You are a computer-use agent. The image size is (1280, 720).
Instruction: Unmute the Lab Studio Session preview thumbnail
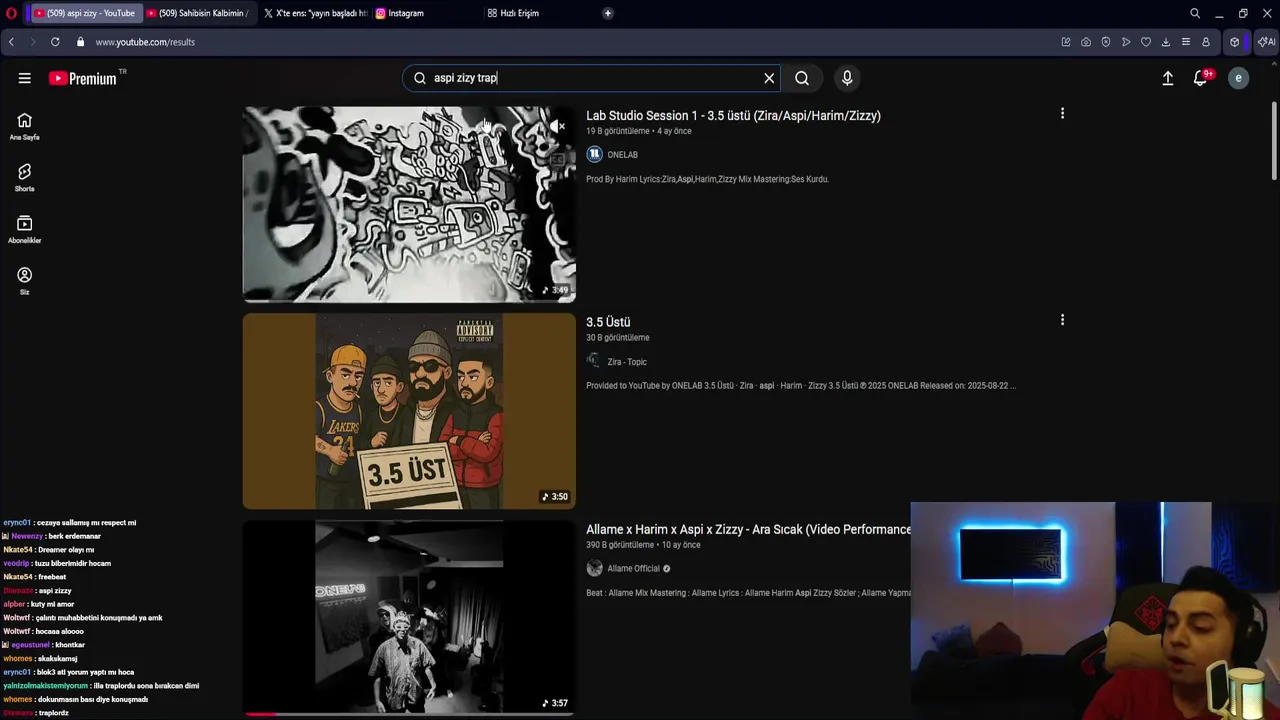(558, 126)
